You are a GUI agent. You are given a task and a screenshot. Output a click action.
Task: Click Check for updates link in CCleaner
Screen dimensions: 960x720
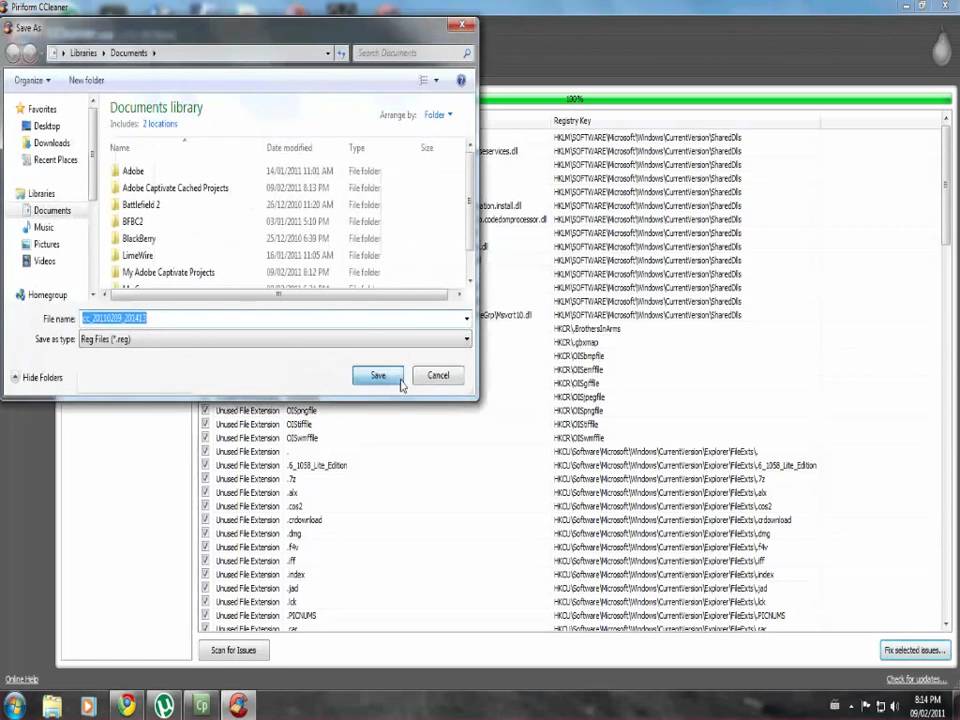point(917,680)
